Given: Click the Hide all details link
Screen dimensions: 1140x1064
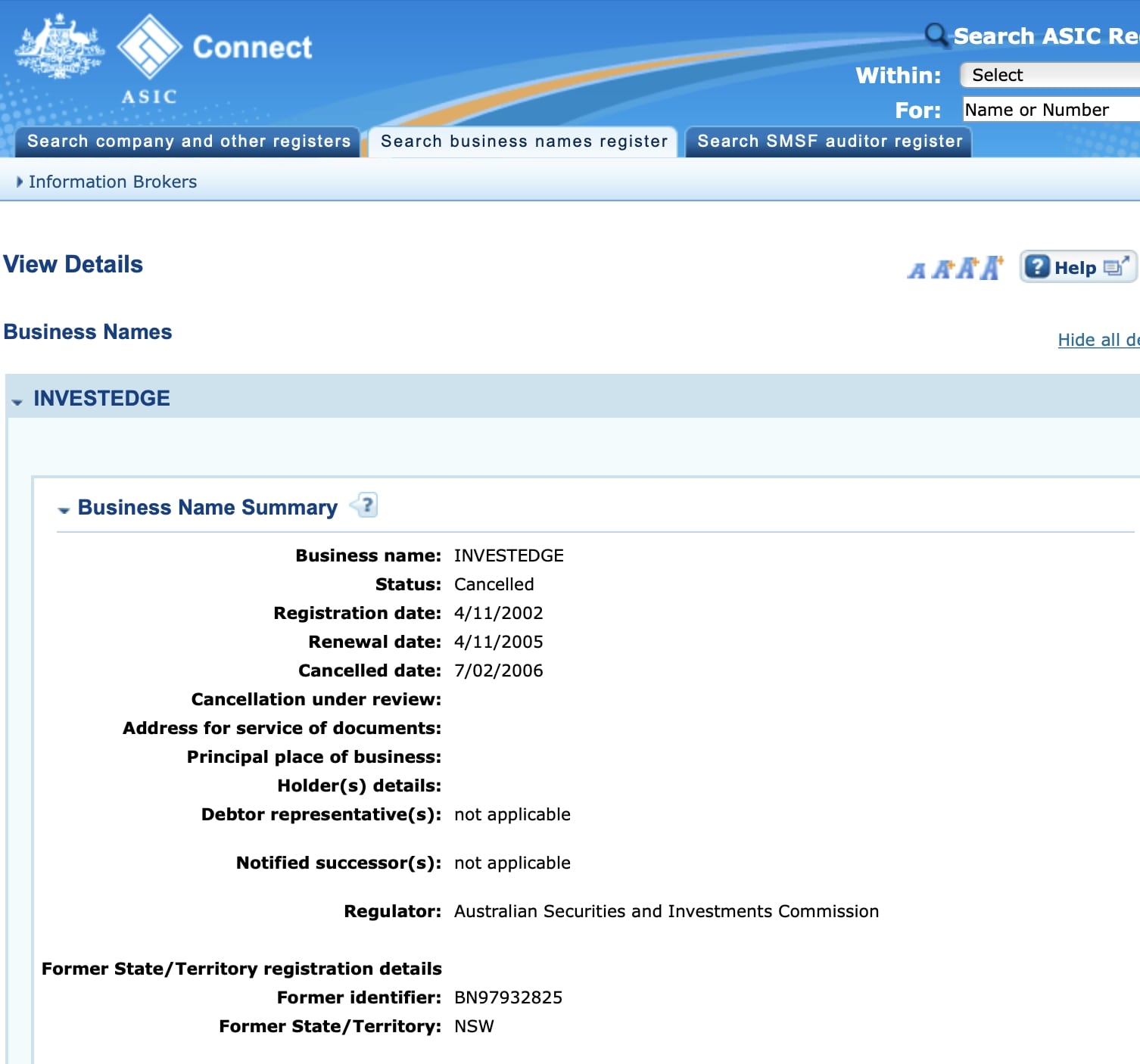Looking at the screenshot, I should [1098, 340].
